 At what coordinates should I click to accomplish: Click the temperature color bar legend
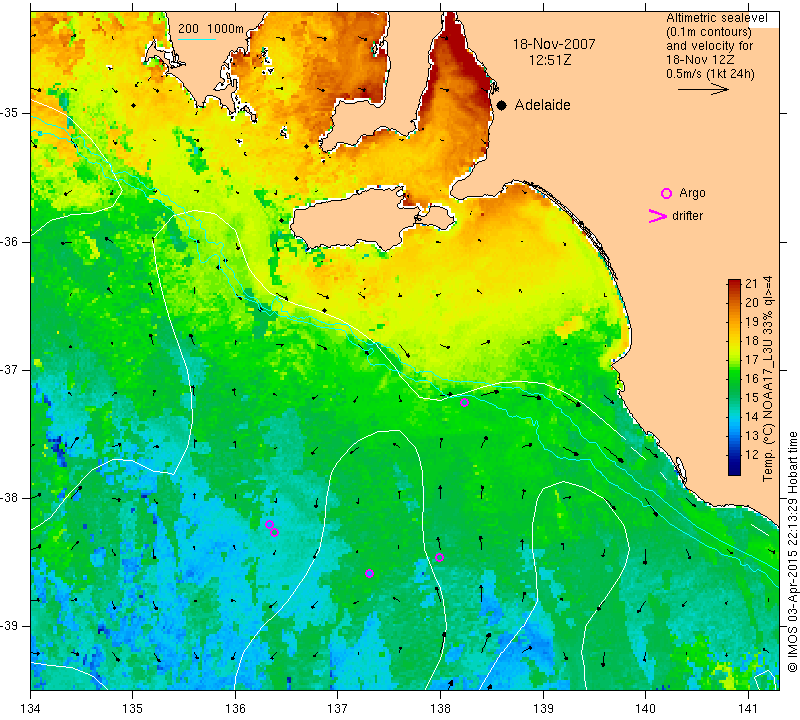point(734,377)
